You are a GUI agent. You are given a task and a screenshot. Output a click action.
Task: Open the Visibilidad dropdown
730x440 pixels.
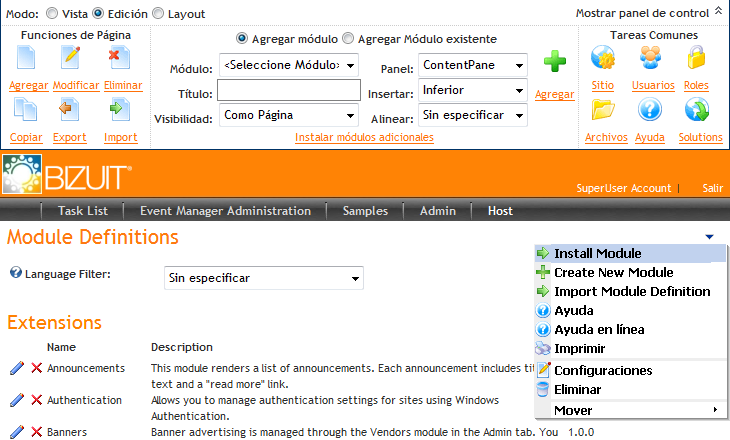click(x=288, y=116)
